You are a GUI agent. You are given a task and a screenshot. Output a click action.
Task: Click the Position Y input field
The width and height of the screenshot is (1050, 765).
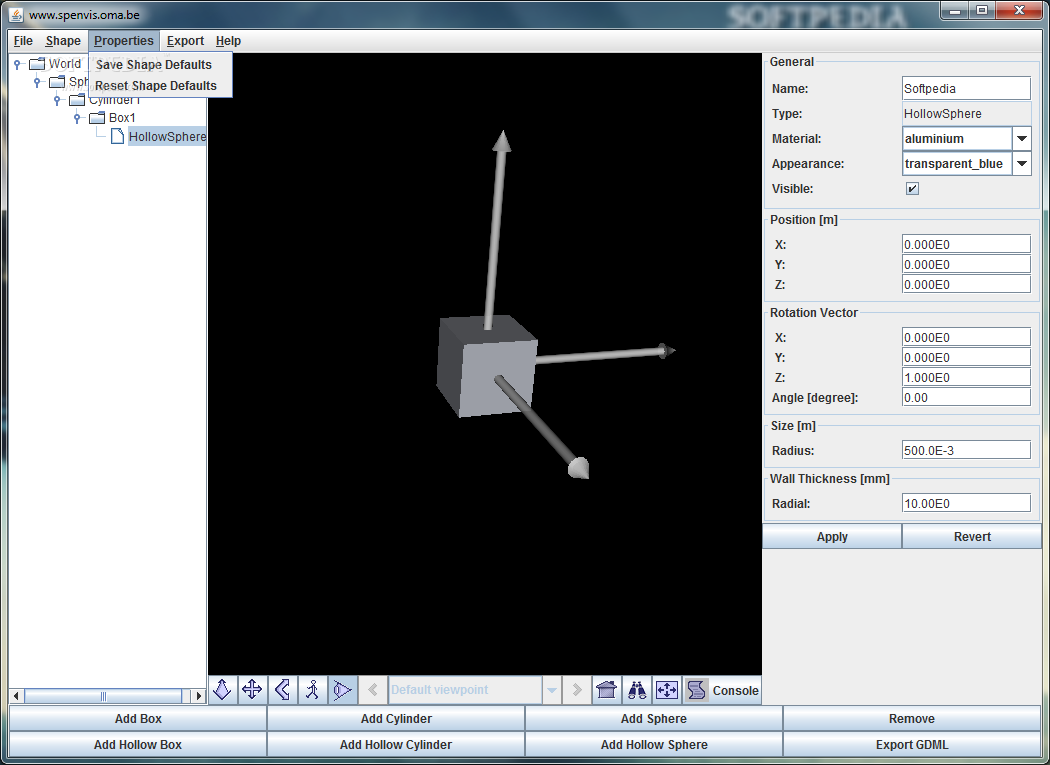click(x=966, y=265)
